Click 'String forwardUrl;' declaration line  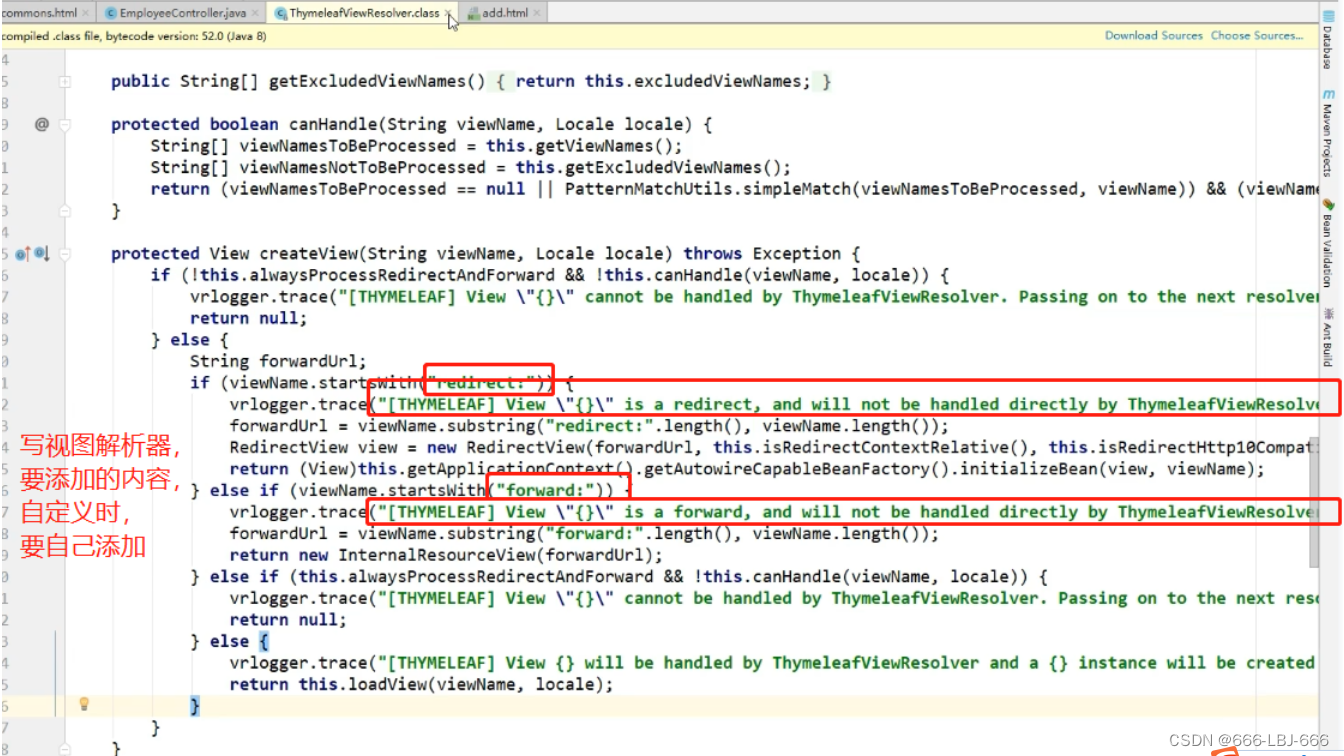(x=278, y=361)
